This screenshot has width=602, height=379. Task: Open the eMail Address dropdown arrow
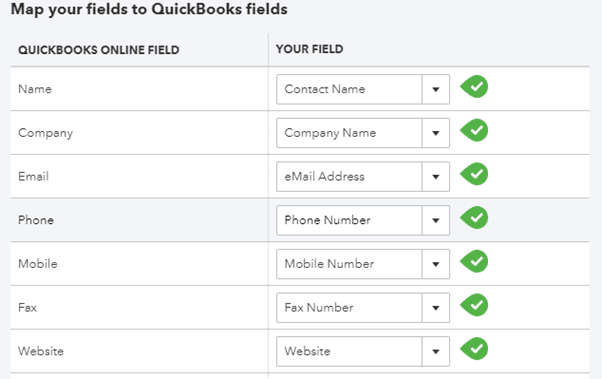436,177
